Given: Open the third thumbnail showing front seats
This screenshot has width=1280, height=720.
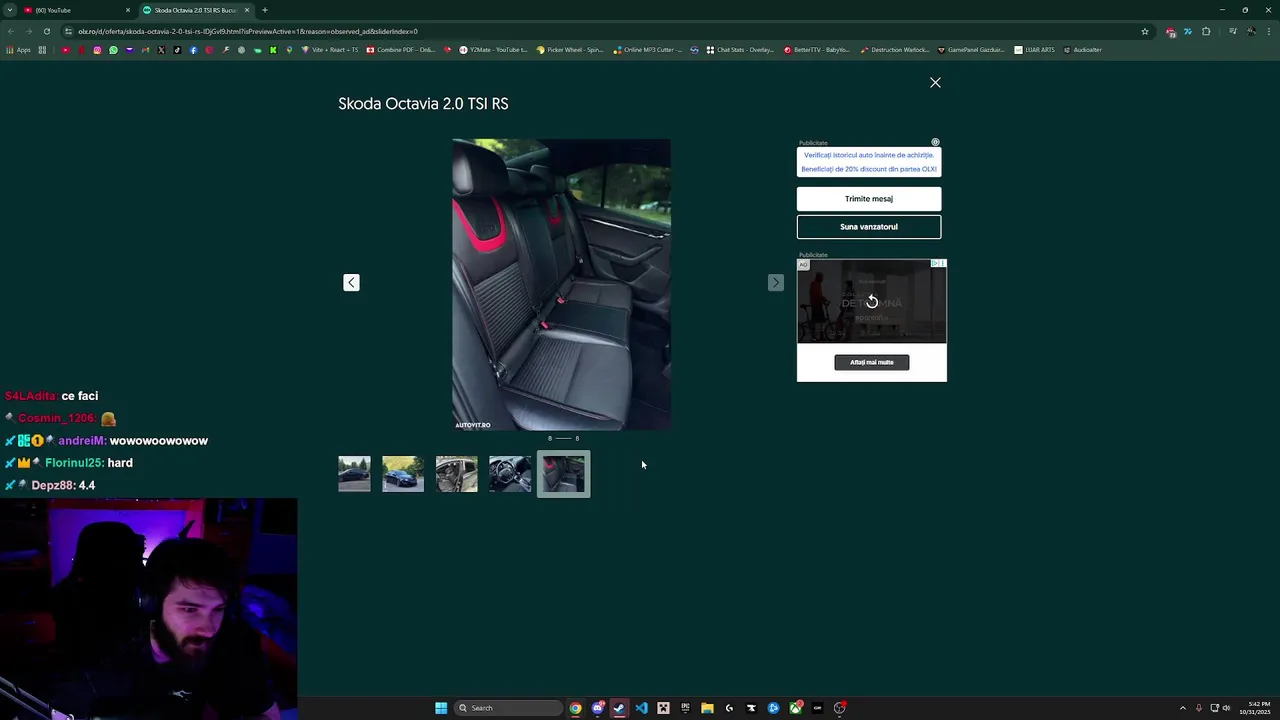Looking at the screenshot, I should [x=457, y=474].
